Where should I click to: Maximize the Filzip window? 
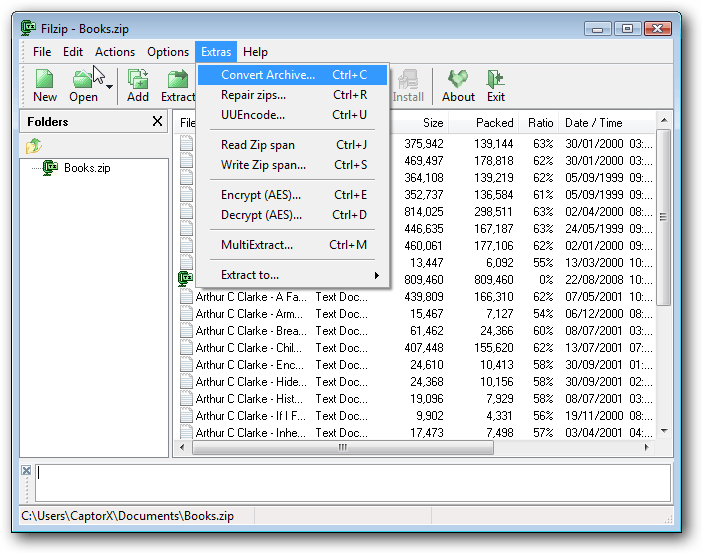[627, 29]
